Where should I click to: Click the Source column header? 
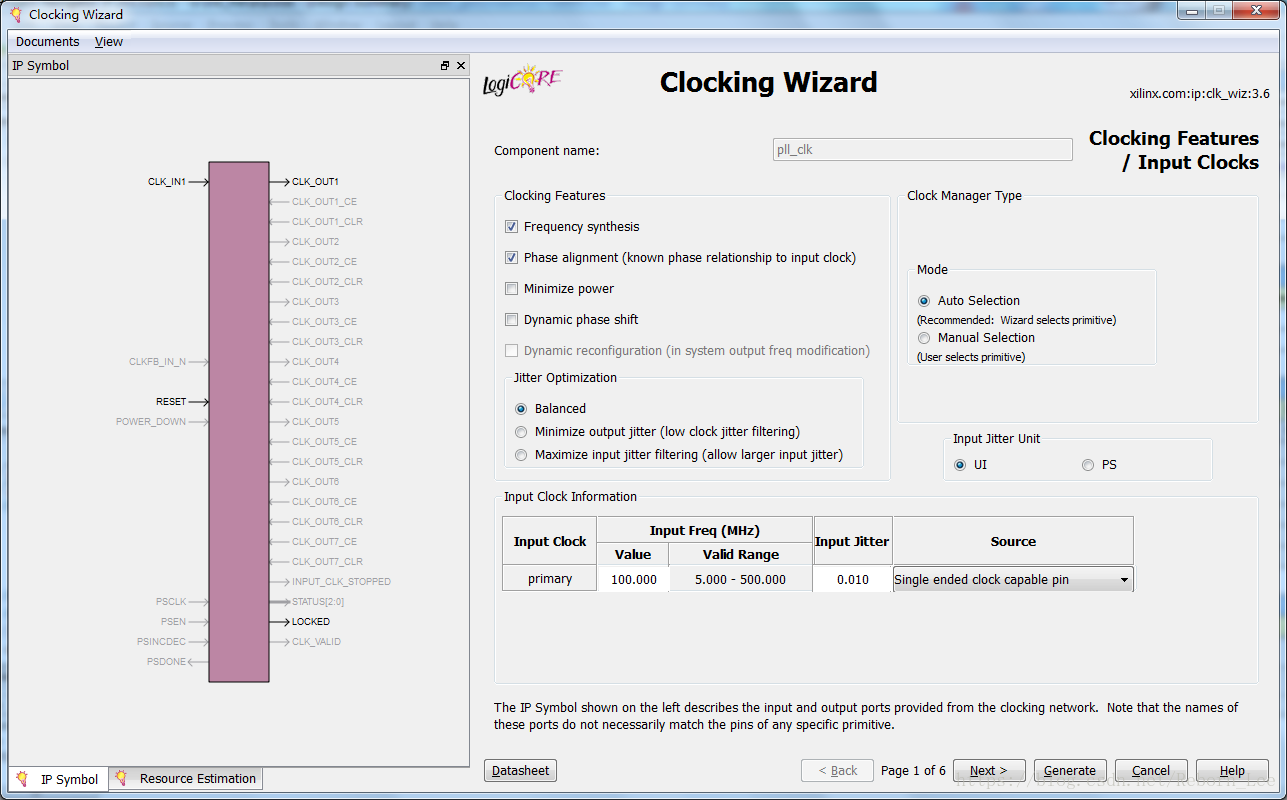1013,541
